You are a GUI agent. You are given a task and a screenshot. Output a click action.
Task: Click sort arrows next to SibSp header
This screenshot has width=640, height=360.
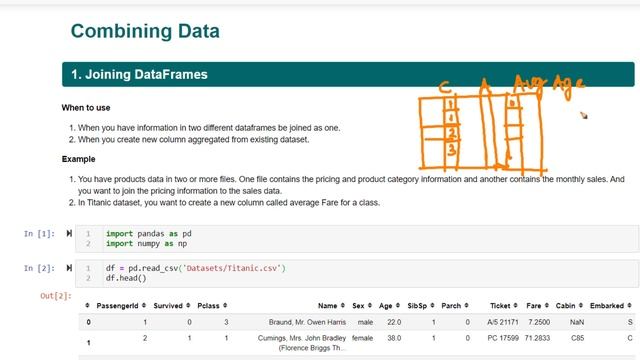point(432,305)
